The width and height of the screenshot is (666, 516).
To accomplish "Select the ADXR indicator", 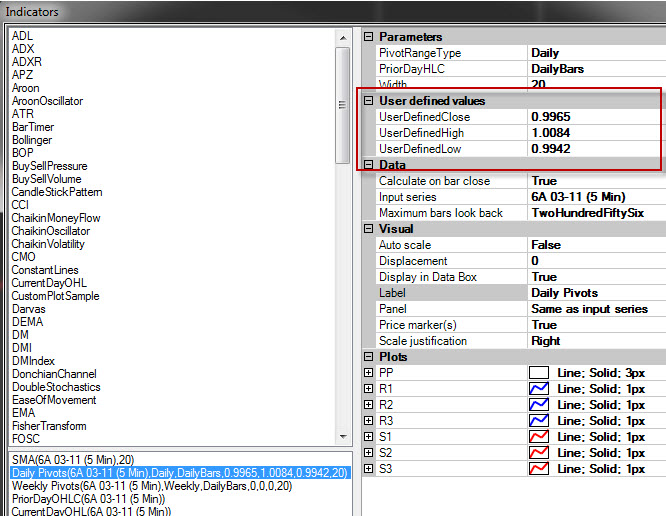I will [x=27, y=62].
